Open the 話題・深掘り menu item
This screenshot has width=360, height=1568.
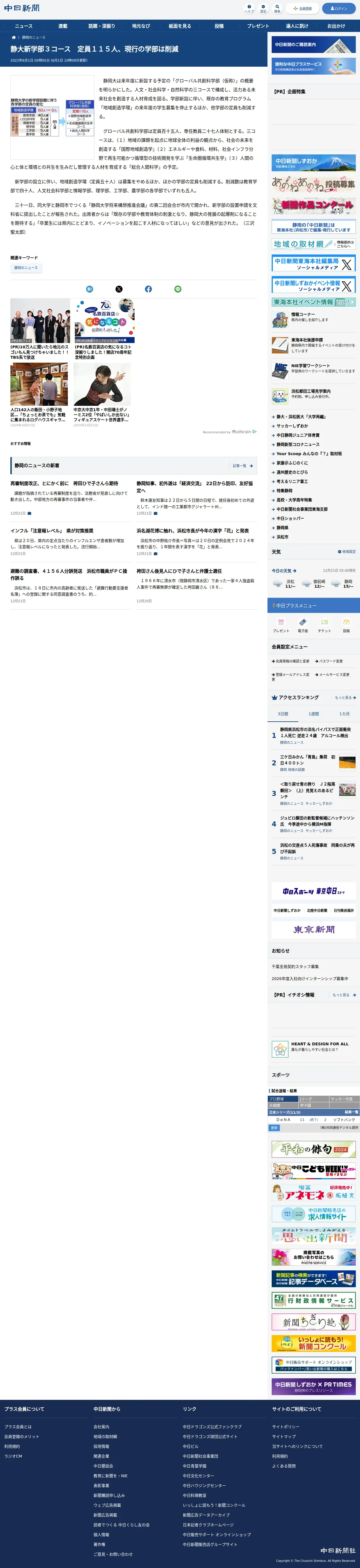[102, 26]
